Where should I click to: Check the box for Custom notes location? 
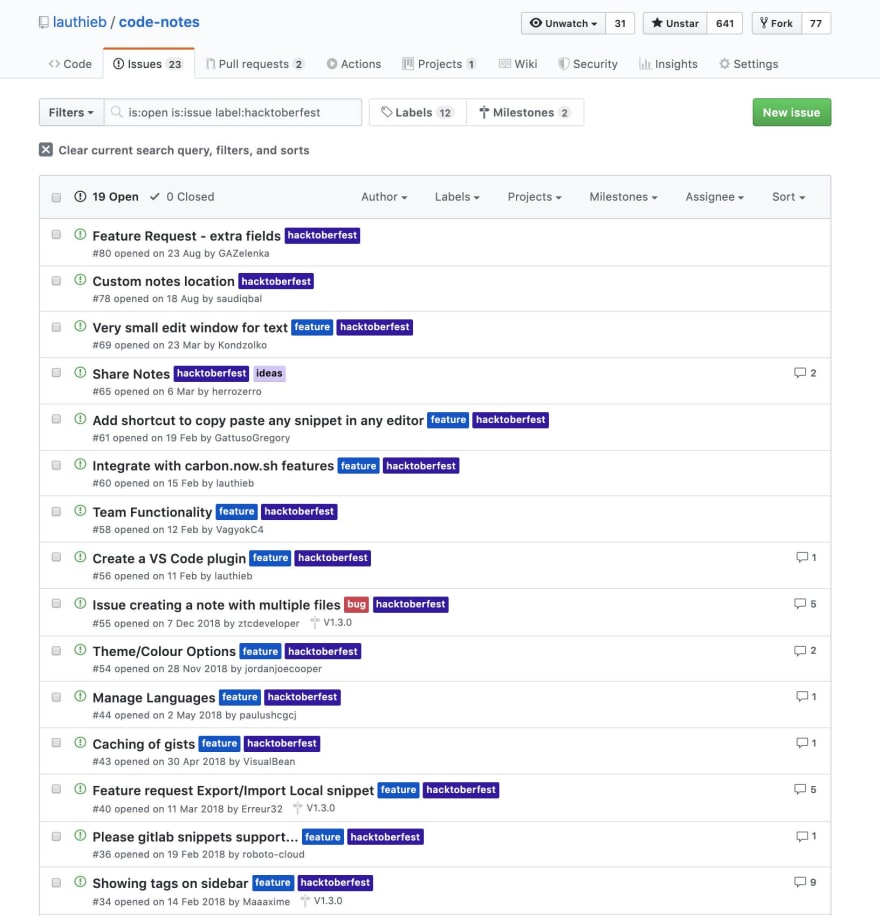56,280
